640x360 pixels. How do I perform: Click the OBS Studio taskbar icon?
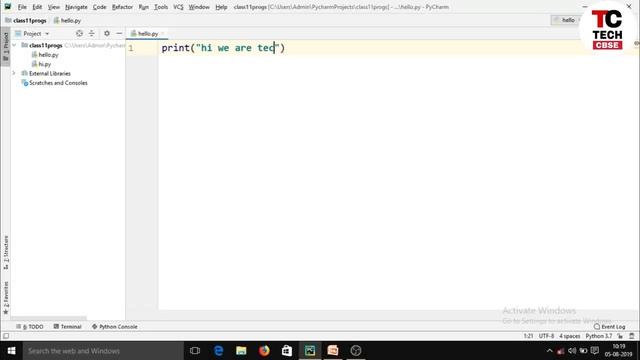pos(356,351)
